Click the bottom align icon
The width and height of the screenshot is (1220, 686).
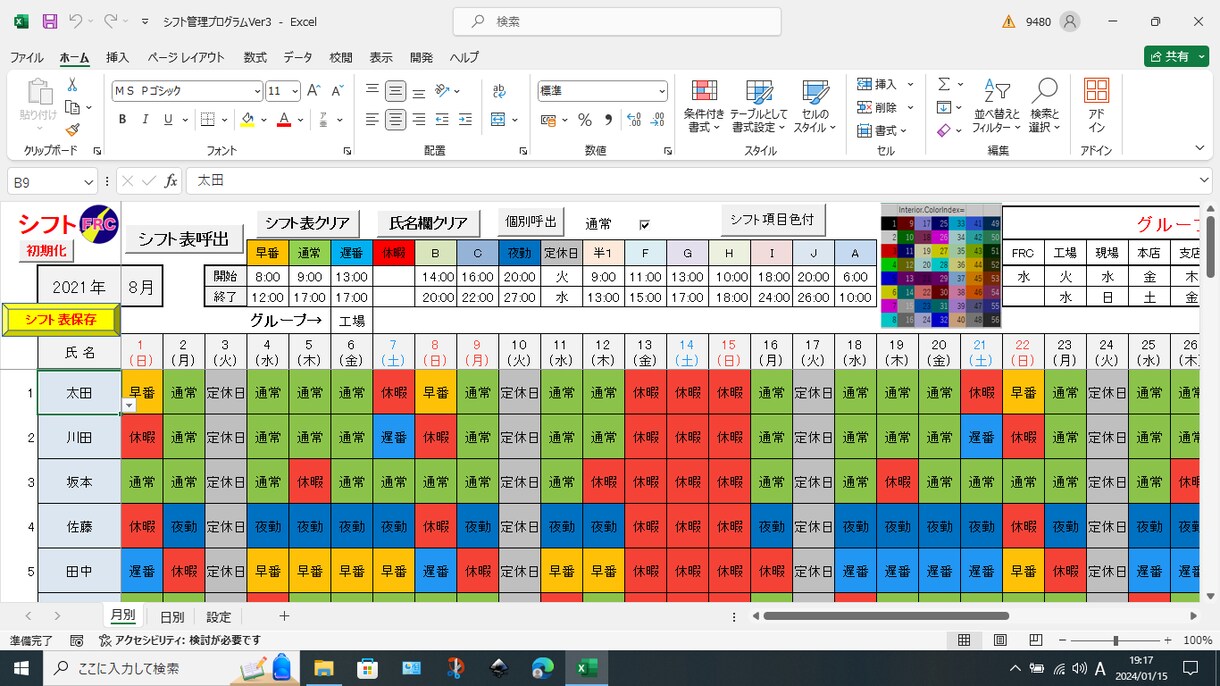point(419,91)
